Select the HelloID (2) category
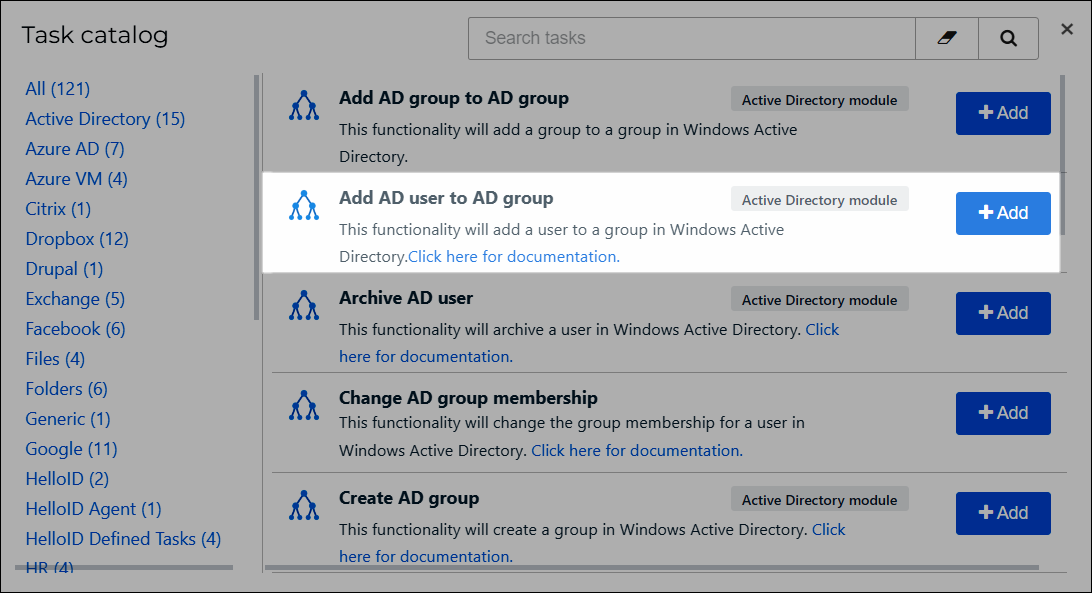1092x593 pixels. pos(68,479)
